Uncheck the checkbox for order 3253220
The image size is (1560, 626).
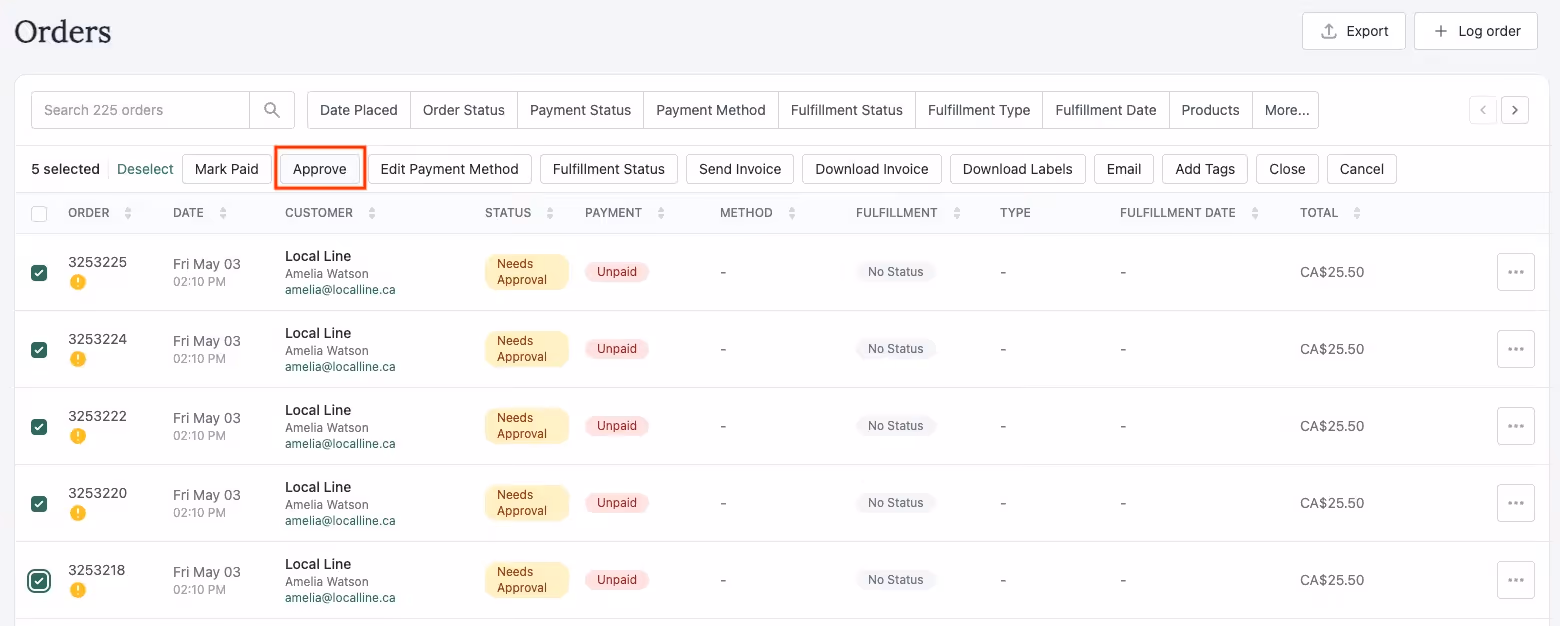point(39,503)
